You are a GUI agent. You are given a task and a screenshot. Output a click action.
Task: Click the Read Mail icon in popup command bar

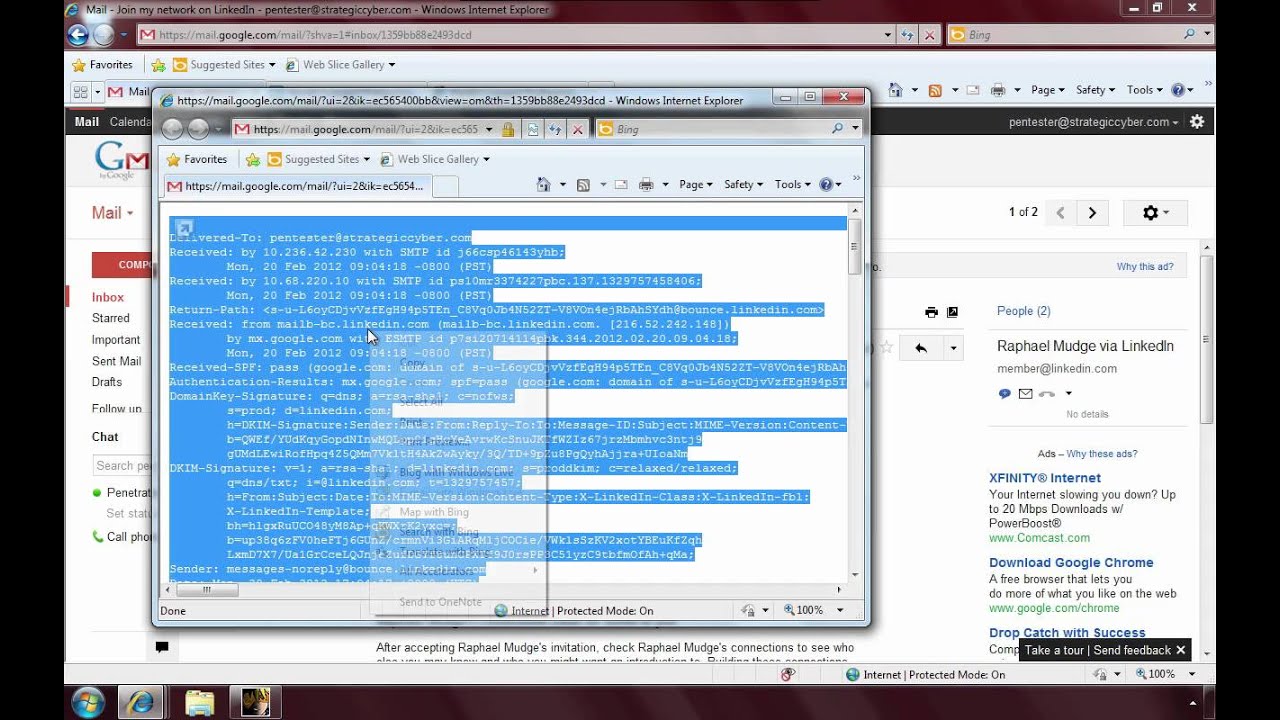(x=620, y=184)
